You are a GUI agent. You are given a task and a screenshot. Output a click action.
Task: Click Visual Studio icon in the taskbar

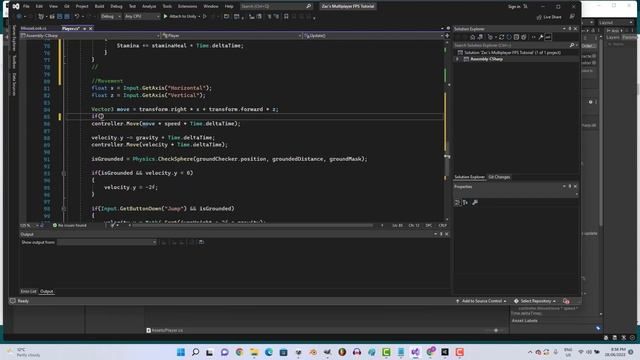pos(416,352)
